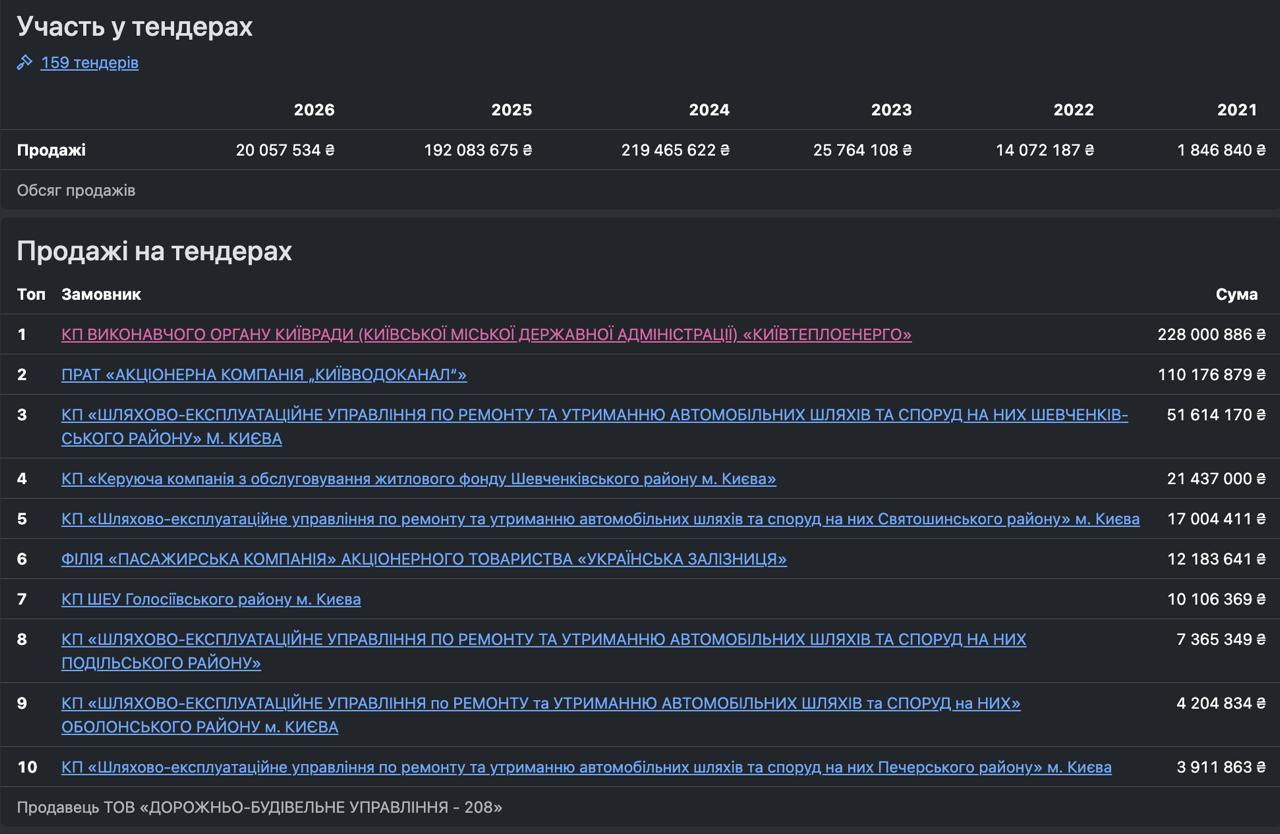This screenshot has width=1280, height=834.
Task: Click the 4 204 834 ₴ amount
Action: 1221,703
